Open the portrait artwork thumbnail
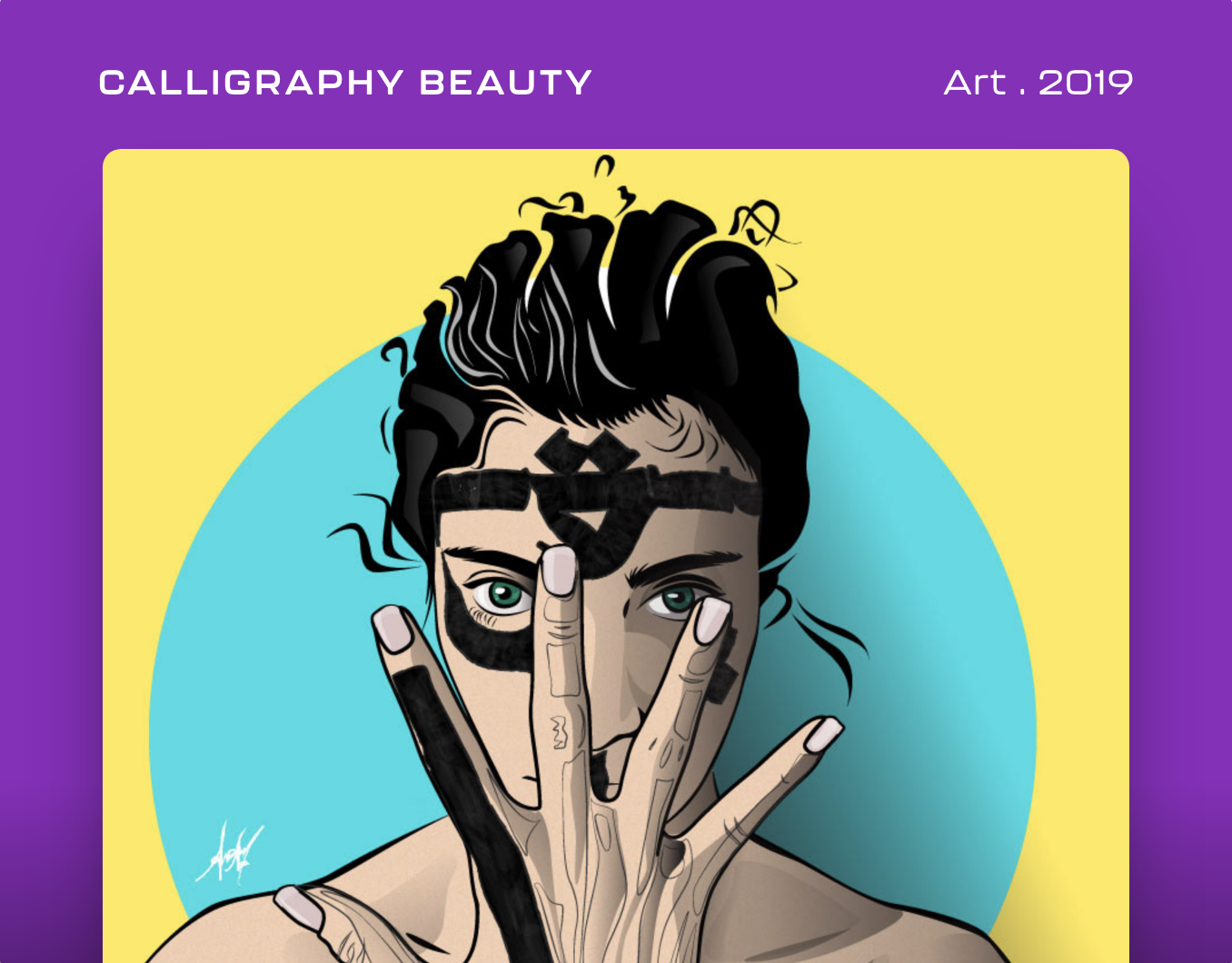 tap(616, 556)
